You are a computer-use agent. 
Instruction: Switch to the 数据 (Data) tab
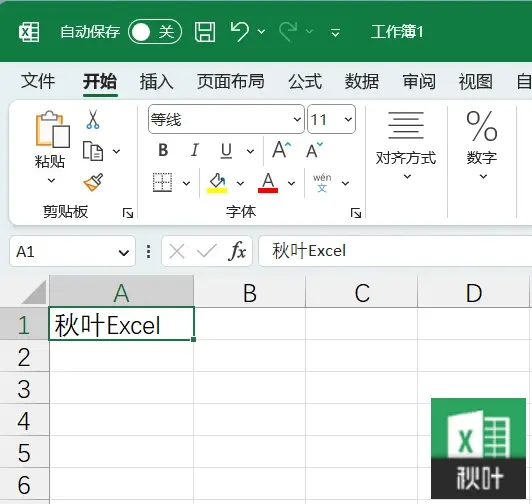(362, 81)
